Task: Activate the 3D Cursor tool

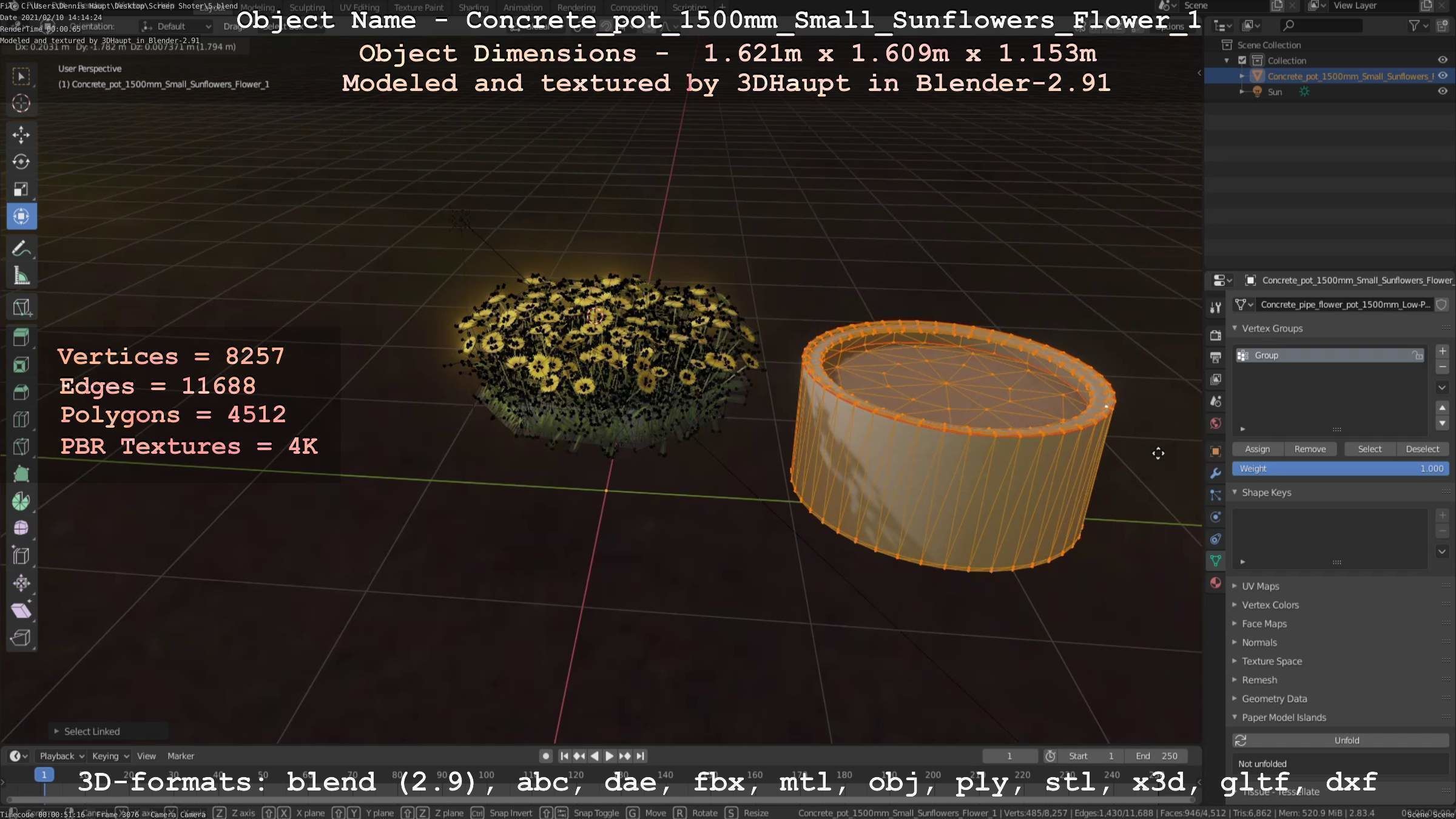Action: (x=21, y=104)
